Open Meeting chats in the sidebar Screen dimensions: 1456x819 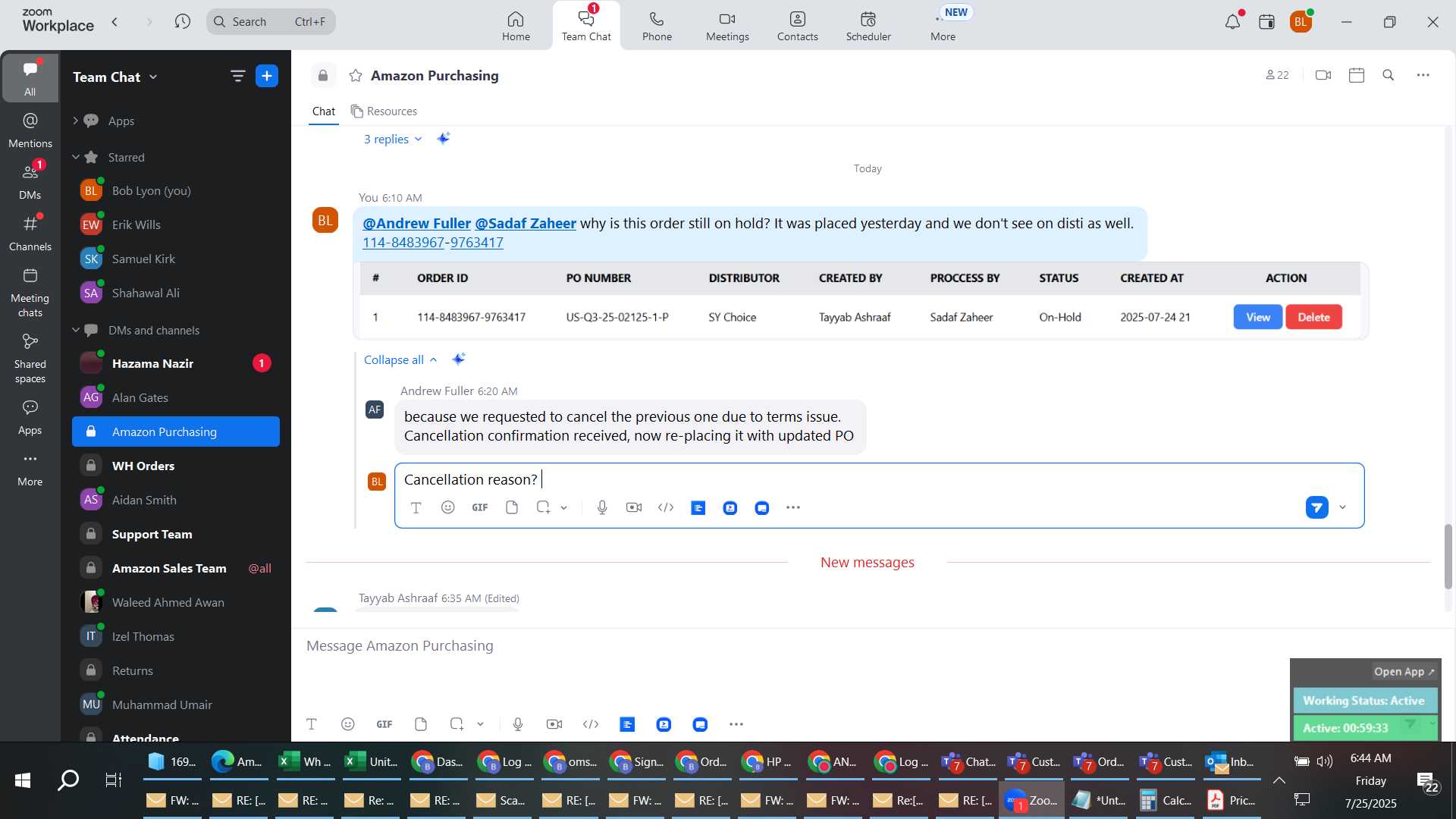(x=30, y=293)
